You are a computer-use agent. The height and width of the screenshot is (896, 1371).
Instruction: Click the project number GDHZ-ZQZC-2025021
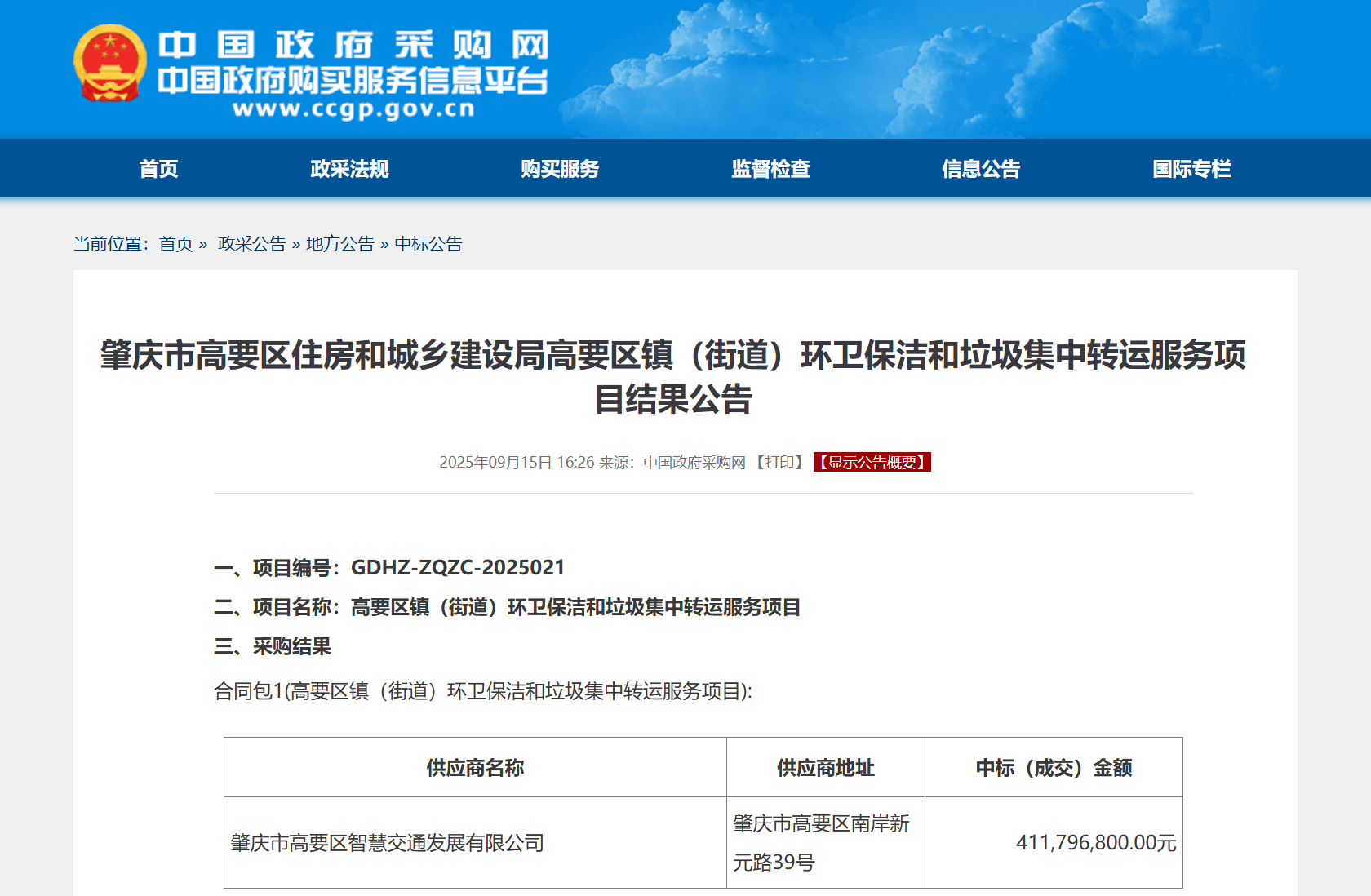click(457, 567)
